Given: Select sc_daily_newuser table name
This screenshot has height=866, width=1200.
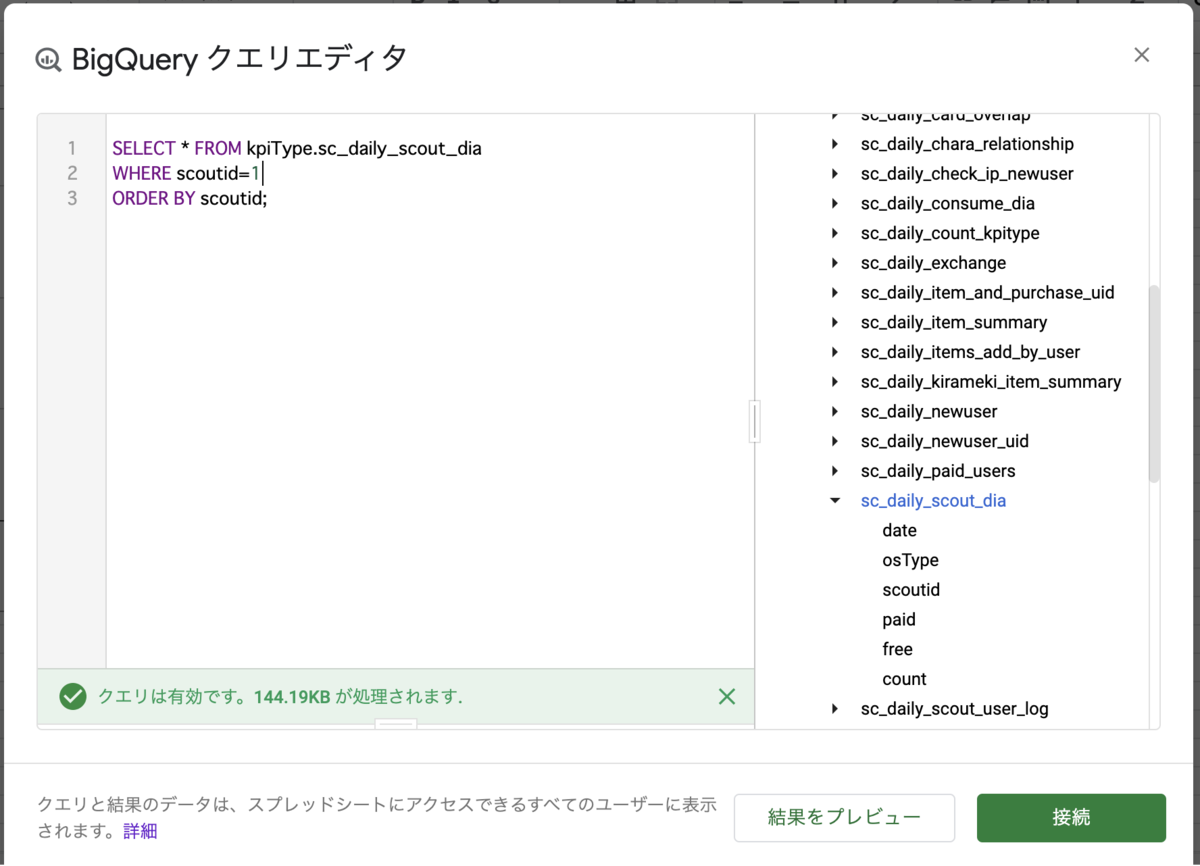Looking at the screenshot, I should 929,412.
